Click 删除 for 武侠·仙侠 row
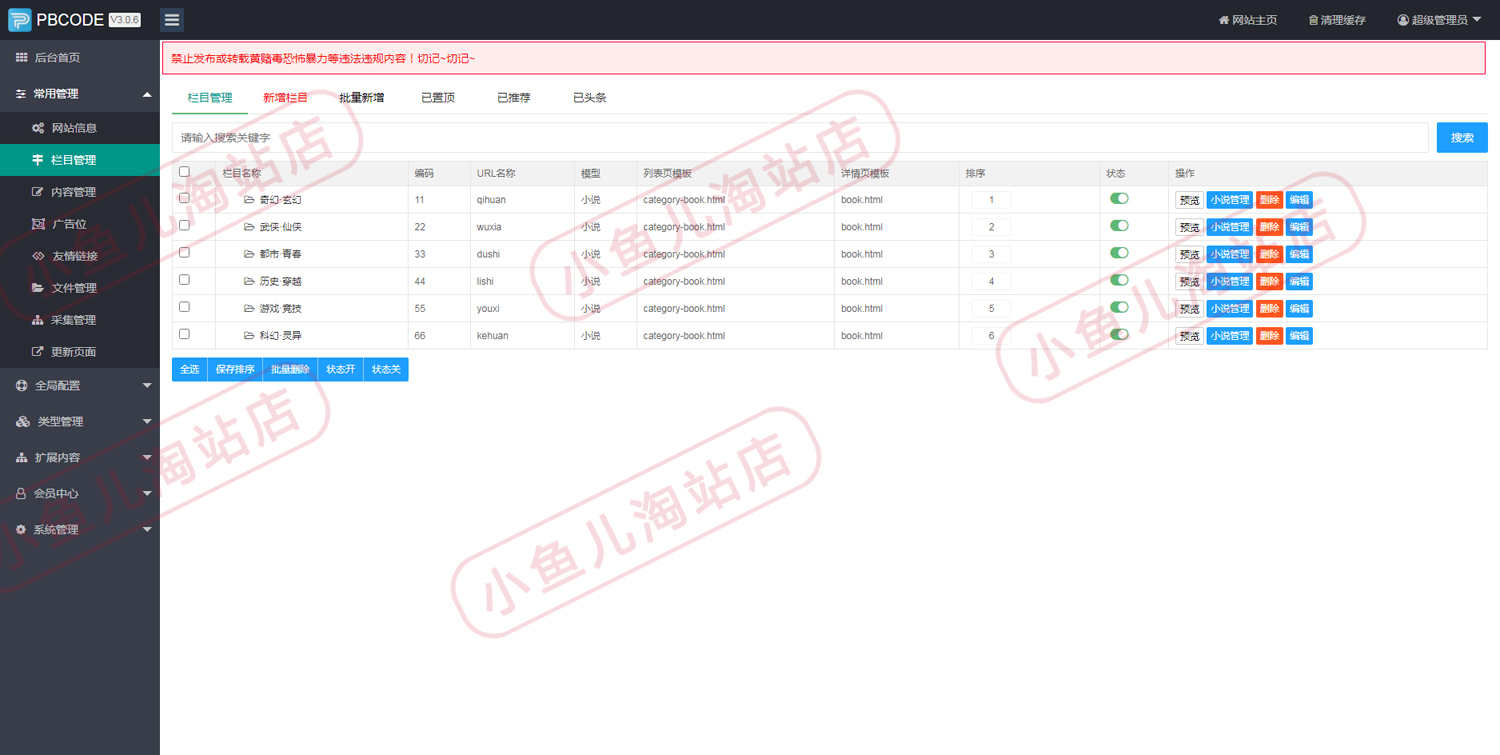This screenshot has height=755, width=1500. (1269, 227)
